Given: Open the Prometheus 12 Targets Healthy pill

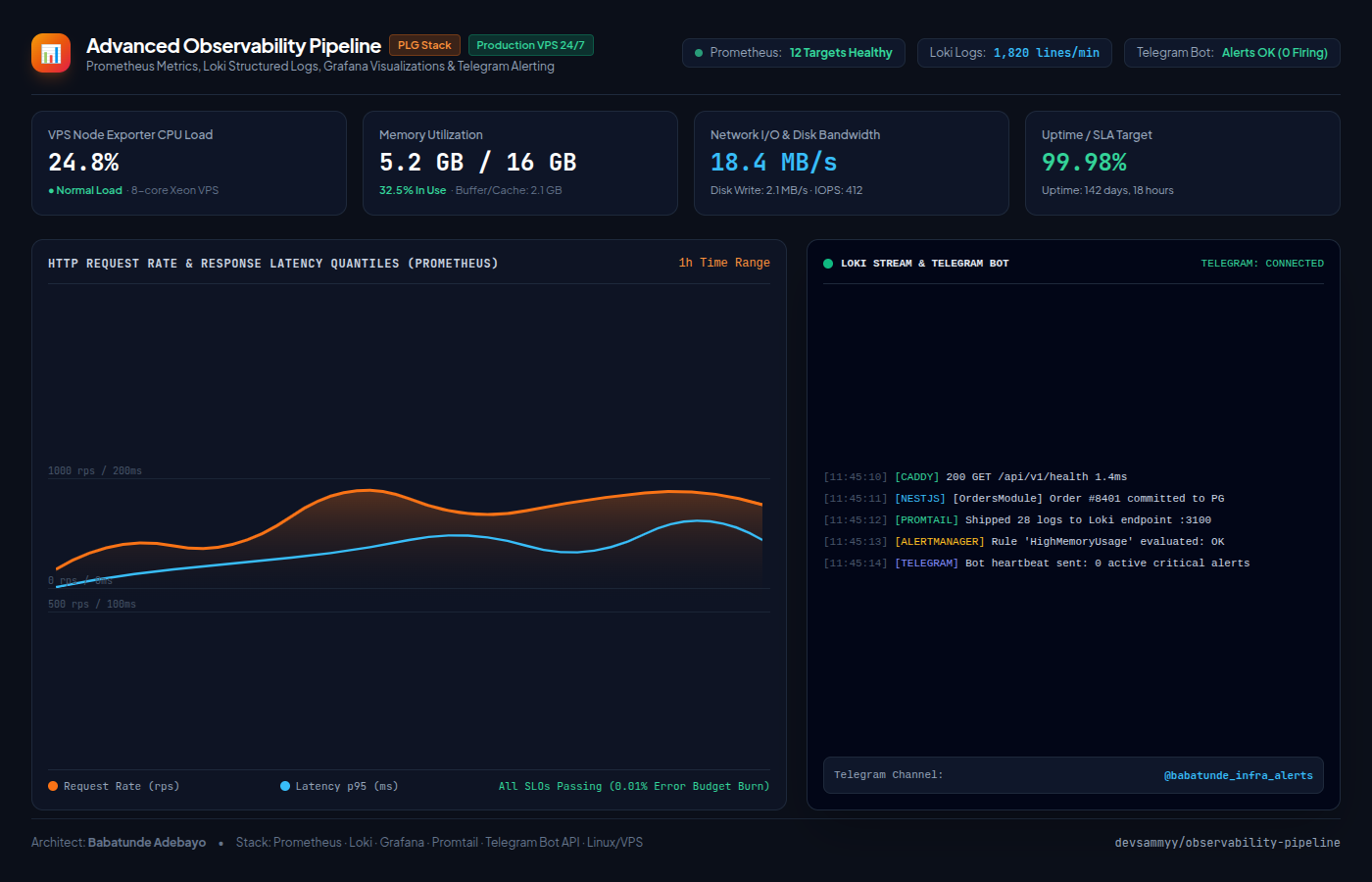Looking at the screenshot, I should [x=794, y=53].
